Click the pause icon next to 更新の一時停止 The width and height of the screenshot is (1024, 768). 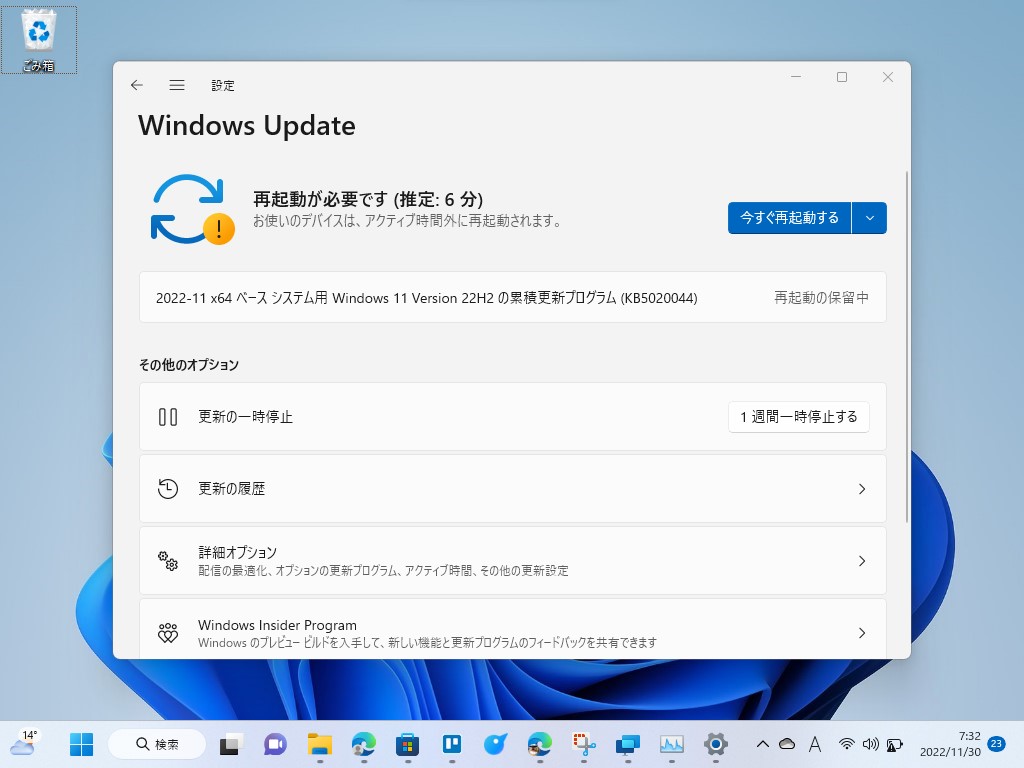click(168, 417)
